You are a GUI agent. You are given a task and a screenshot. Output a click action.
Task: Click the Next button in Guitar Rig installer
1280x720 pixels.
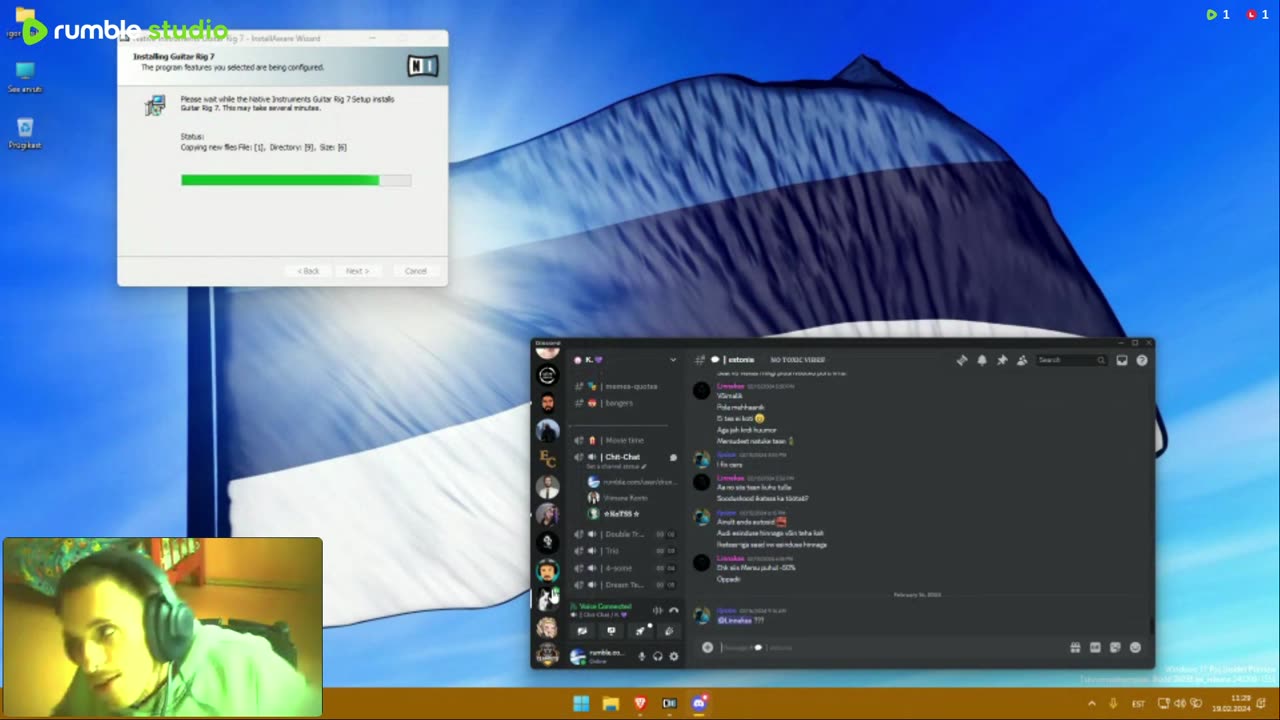tap(357, 271)
